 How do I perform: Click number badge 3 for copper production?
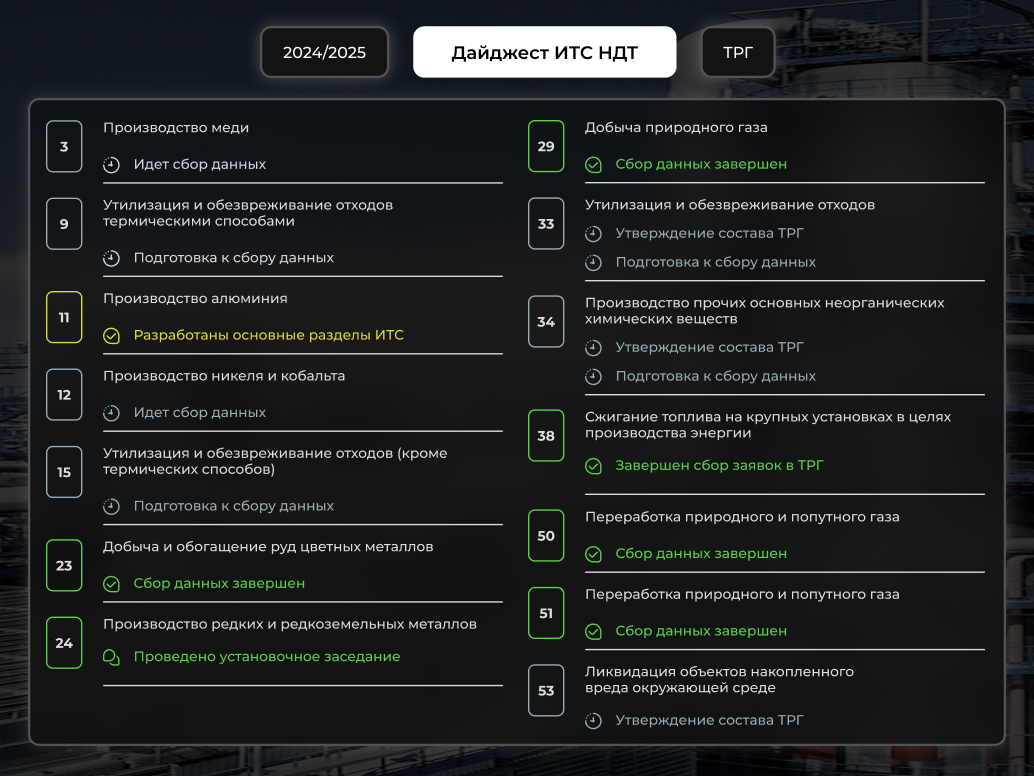[x=64, y=146]
